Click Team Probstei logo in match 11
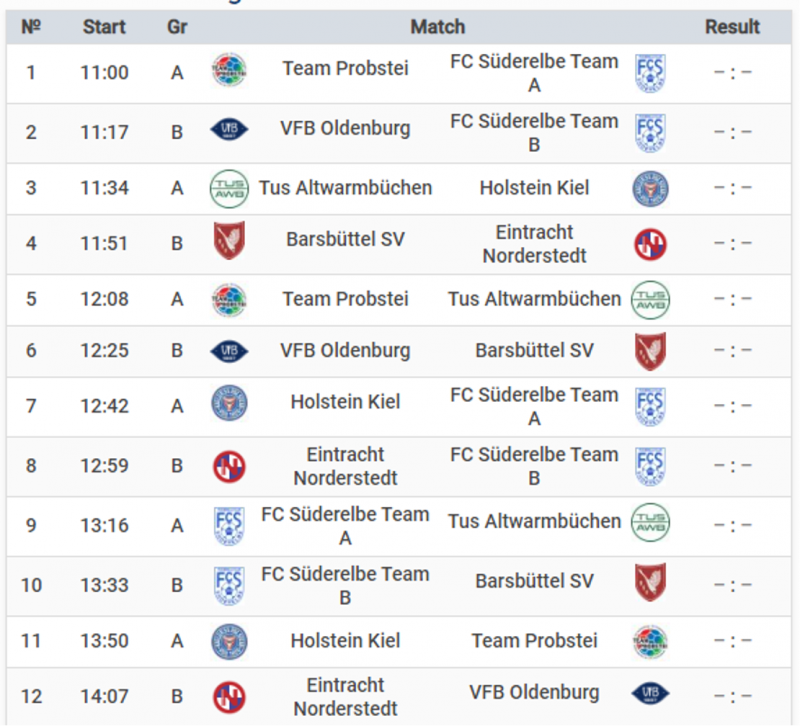800x726 pixels. point(651,642)
